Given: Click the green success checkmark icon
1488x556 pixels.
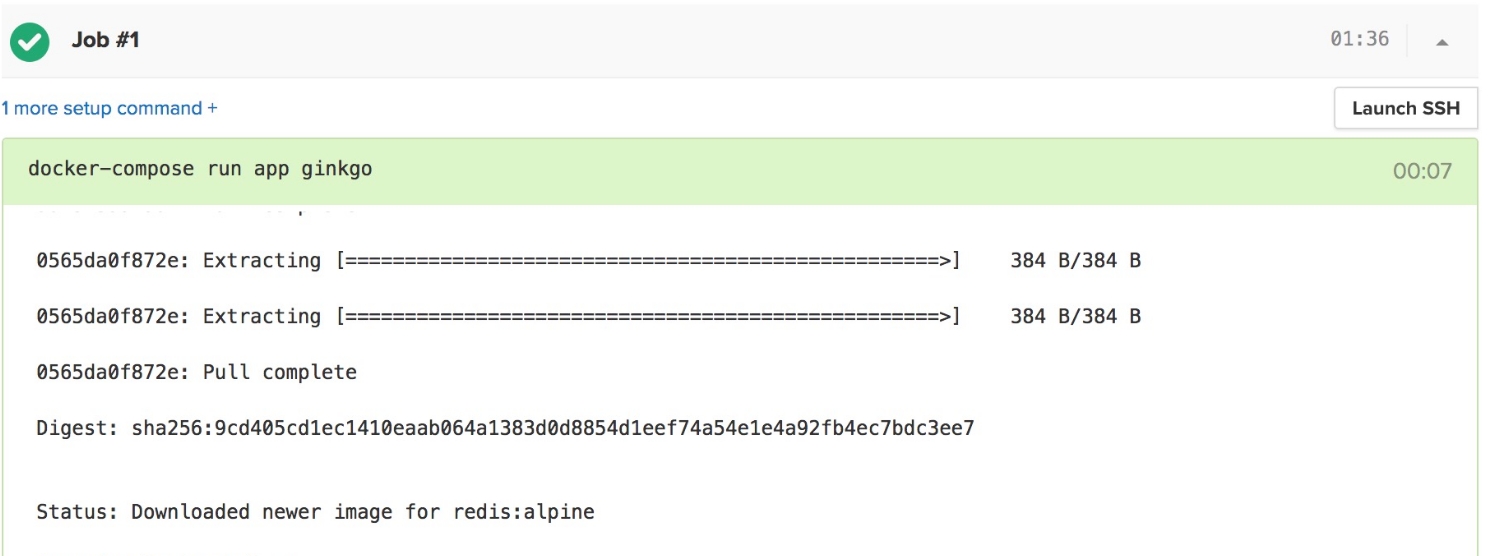Looking at the screenshot, I should point(30,41).
